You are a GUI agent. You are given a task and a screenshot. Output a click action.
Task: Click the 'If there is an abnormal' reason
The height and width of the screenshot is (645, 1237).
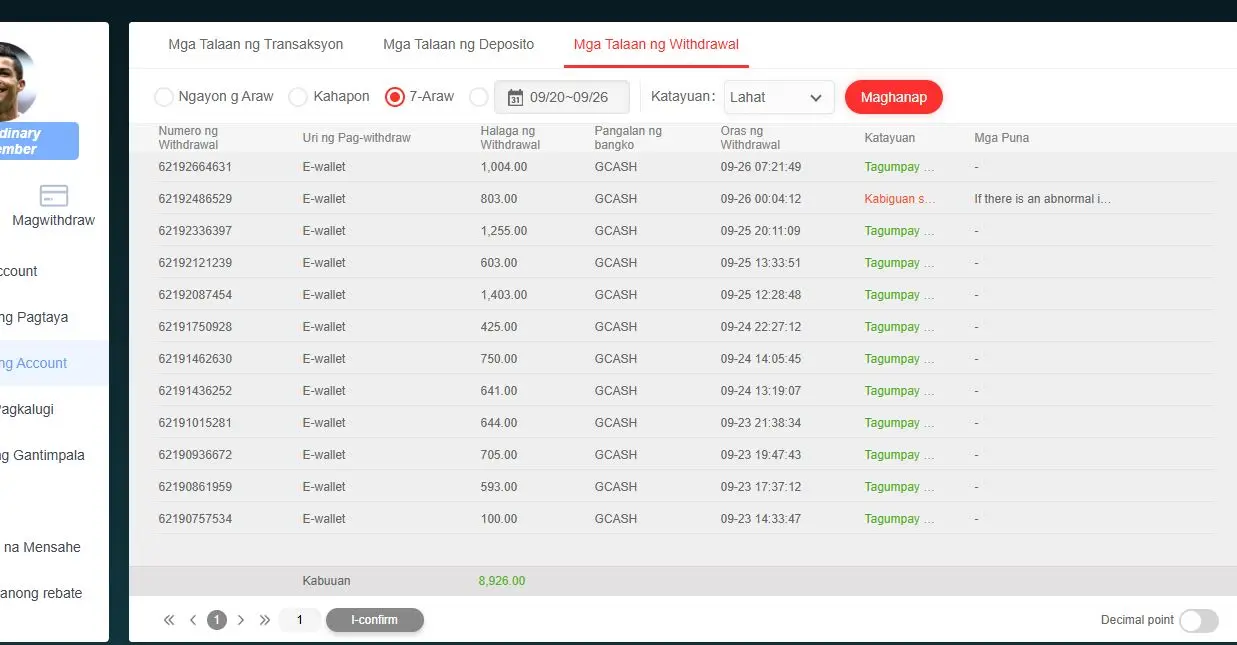(1043, 199)
